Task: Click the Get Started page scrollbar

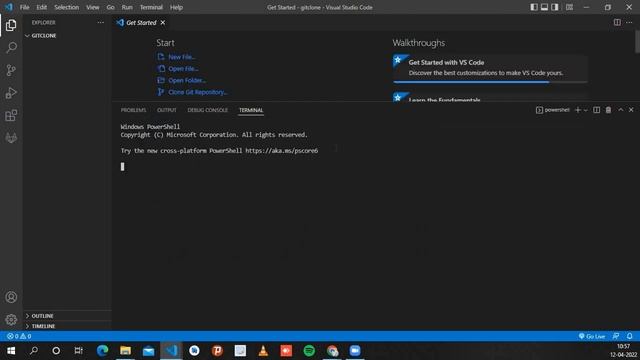Action: [x=637, y=42]
